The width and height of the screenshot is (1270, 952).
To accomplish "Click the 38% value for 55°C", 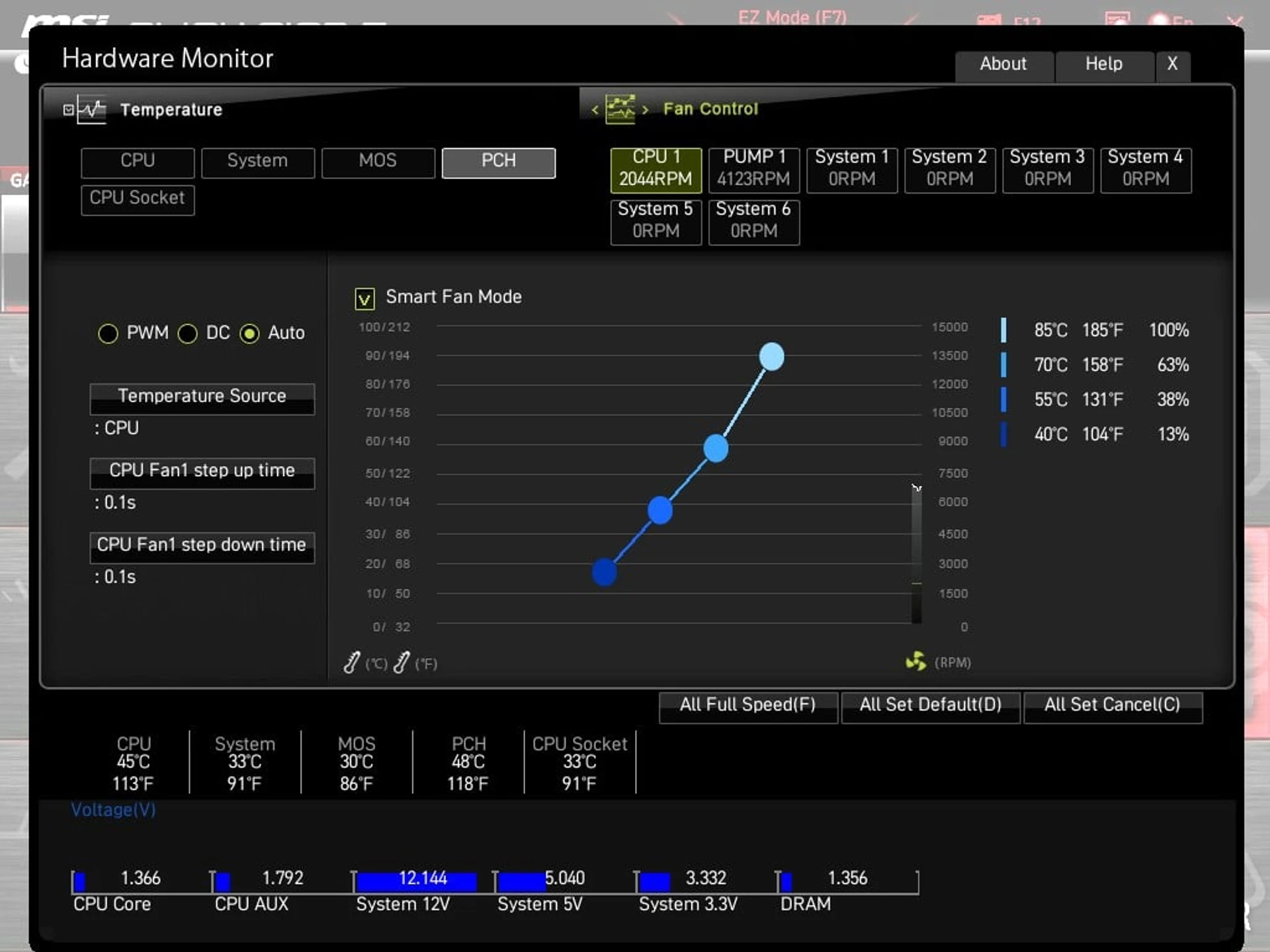I will (x=1173, y=399).
